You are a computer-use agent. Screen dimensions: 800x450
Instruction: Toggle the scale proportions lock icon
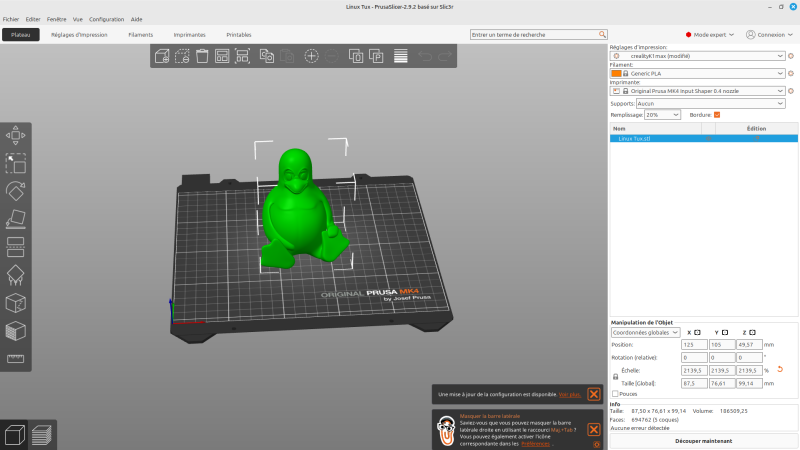(615, 376)
